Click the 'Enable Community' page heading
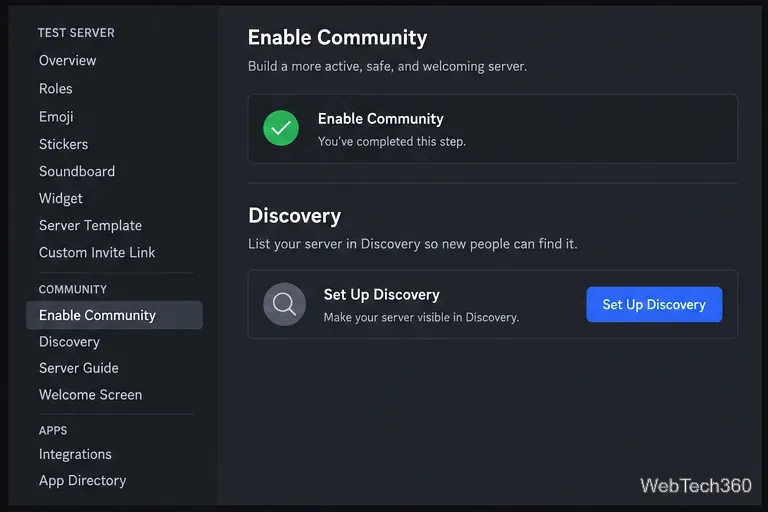Viewport: 768px width, 512px height. click(337, 38)
